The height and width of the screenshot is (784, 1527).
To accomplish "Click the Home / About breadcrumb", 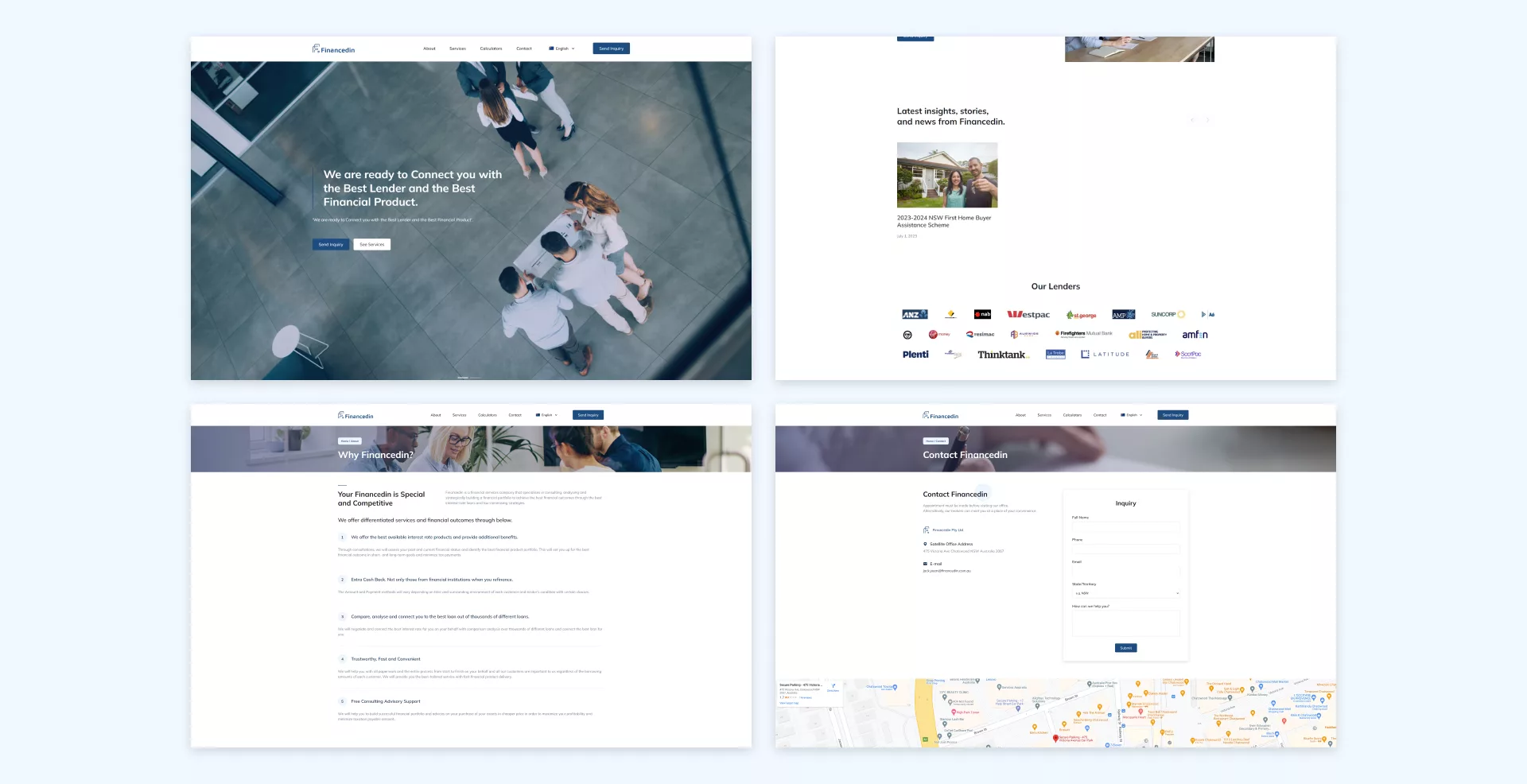I will (350, 441).
